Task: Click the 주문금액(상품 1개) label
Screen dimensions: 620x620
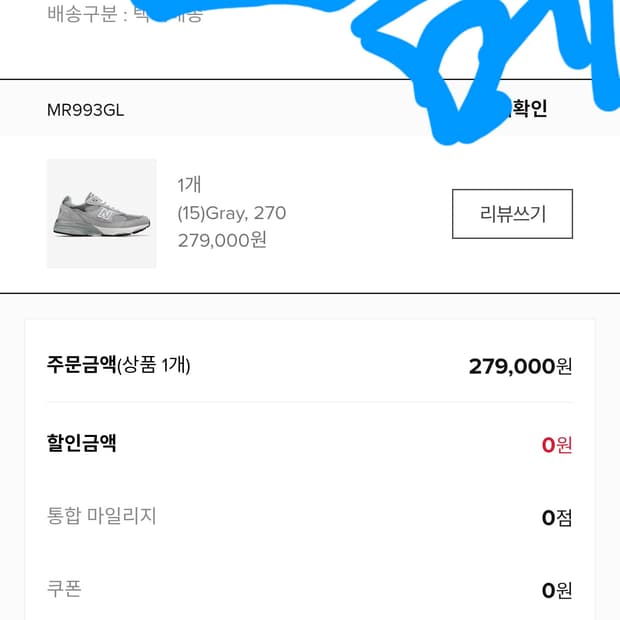Action: coord(119,365)
